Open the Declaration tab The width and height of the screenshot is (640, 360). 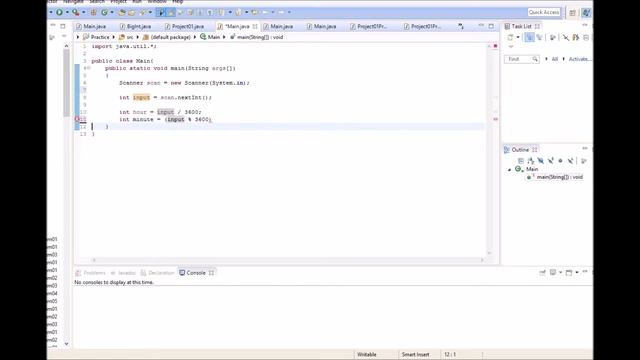[158, 273]
